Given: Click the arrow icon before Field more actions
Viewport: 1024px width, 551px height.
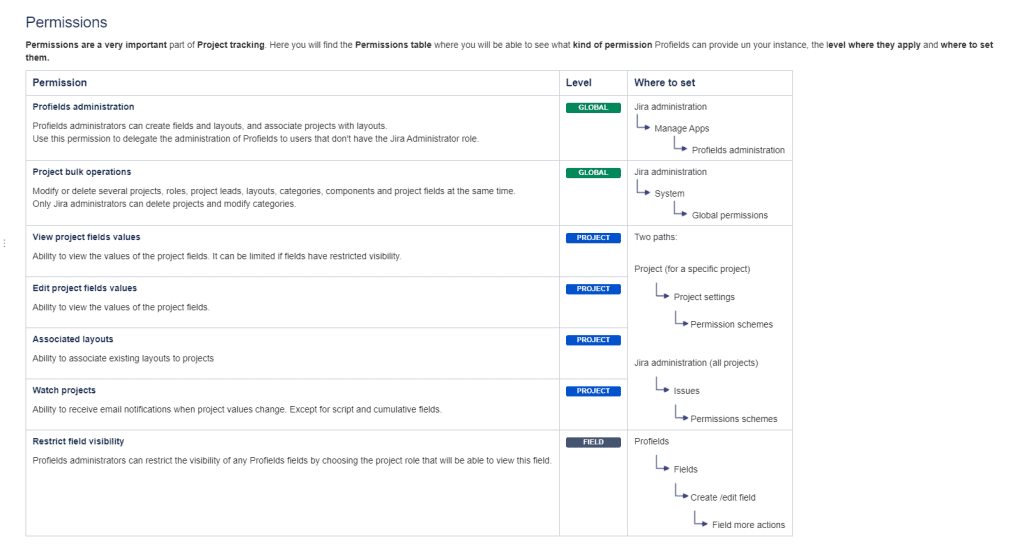Looking at the screenshot, I should coord(700,522).
